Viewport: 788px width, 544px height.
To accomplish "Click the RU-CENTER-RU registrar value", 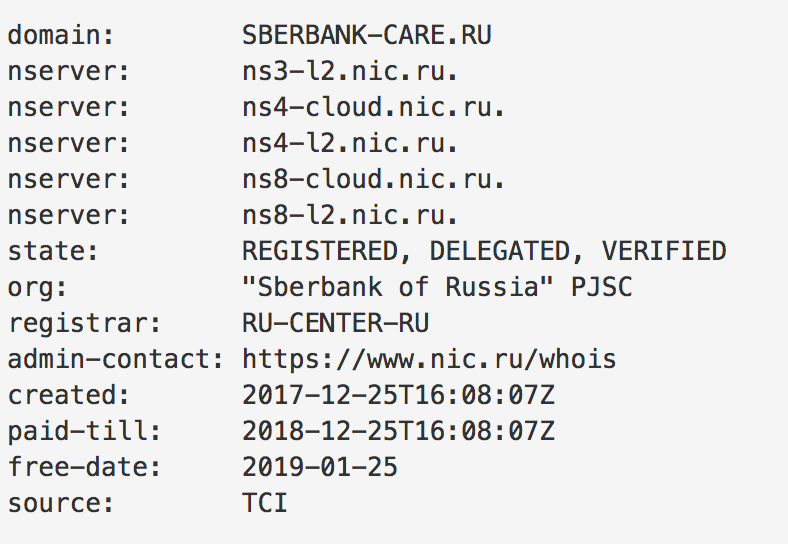I will (335, 323).
